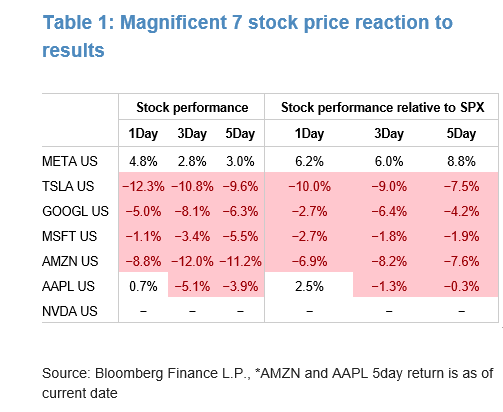
Task: Click the AAPL 1Day value 0.7%
Action: click(x=143, y=286)
